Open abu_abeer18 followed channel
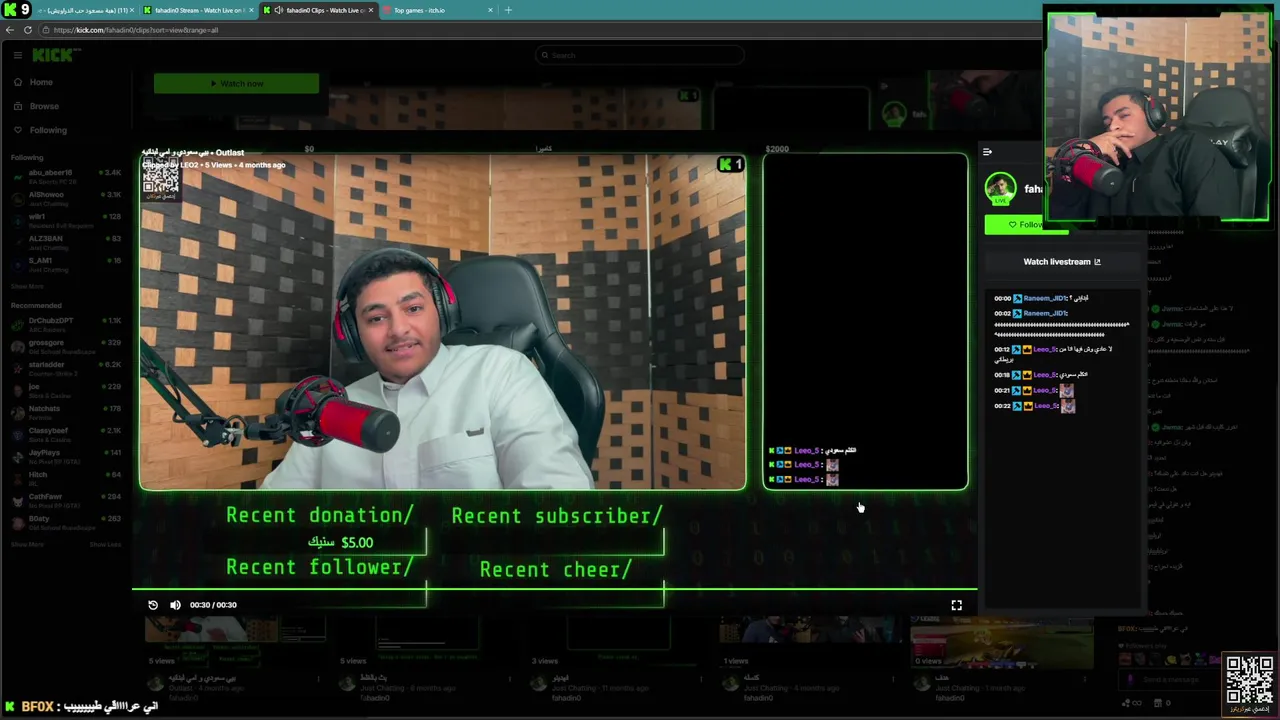This screenshot has width=1280, height=720. 65,177
